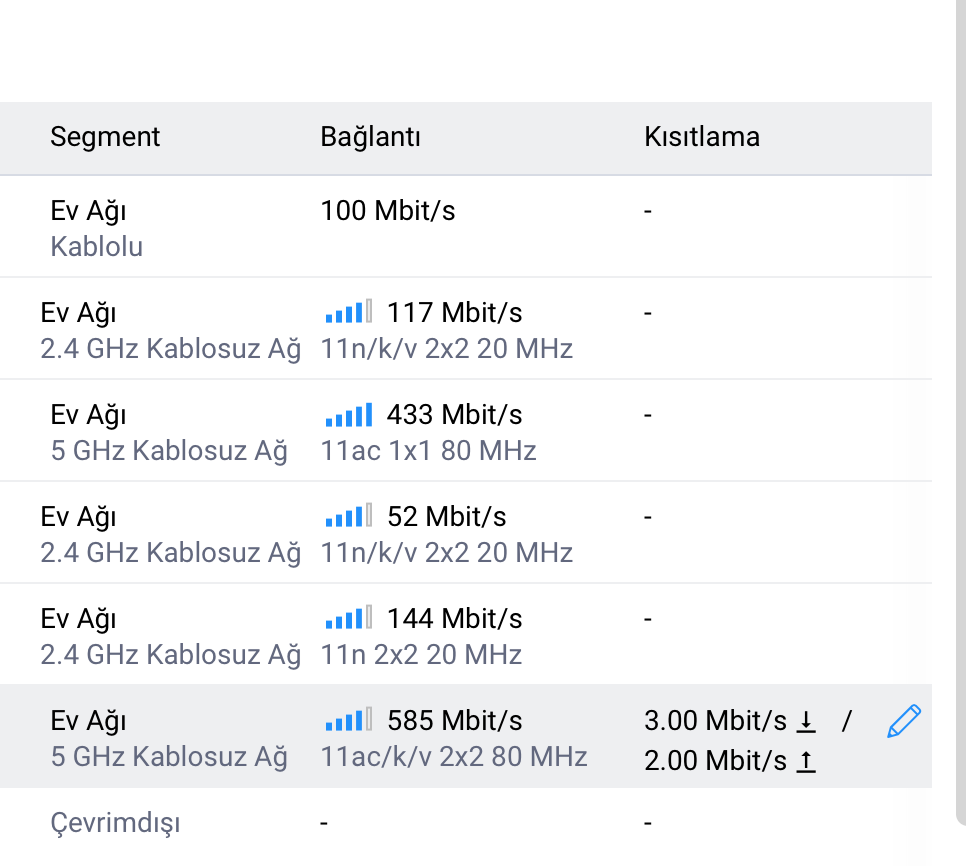Sort by the Segment column header

click(x=105, y=137)
